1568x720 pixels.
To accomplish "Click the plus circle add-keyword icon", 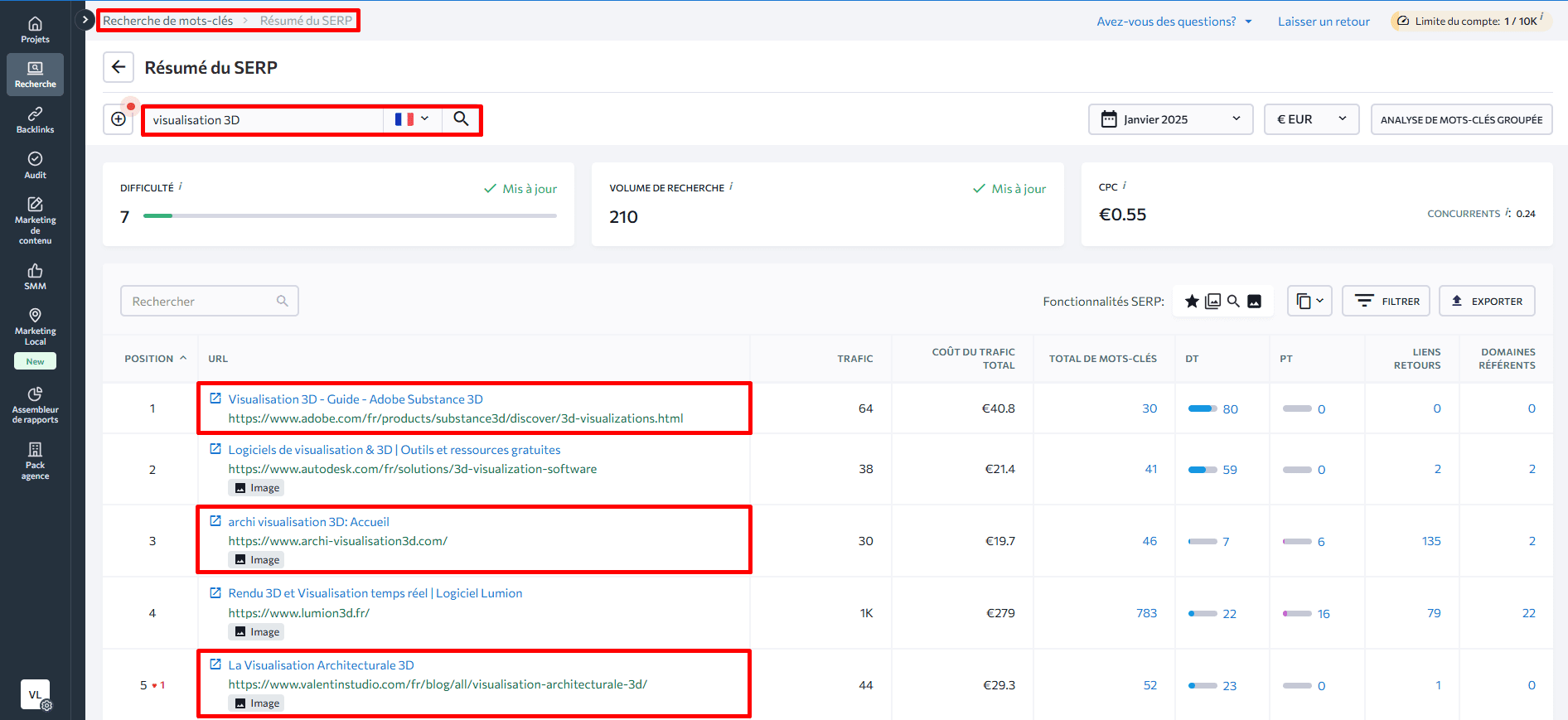I will (x=119, y=119).
